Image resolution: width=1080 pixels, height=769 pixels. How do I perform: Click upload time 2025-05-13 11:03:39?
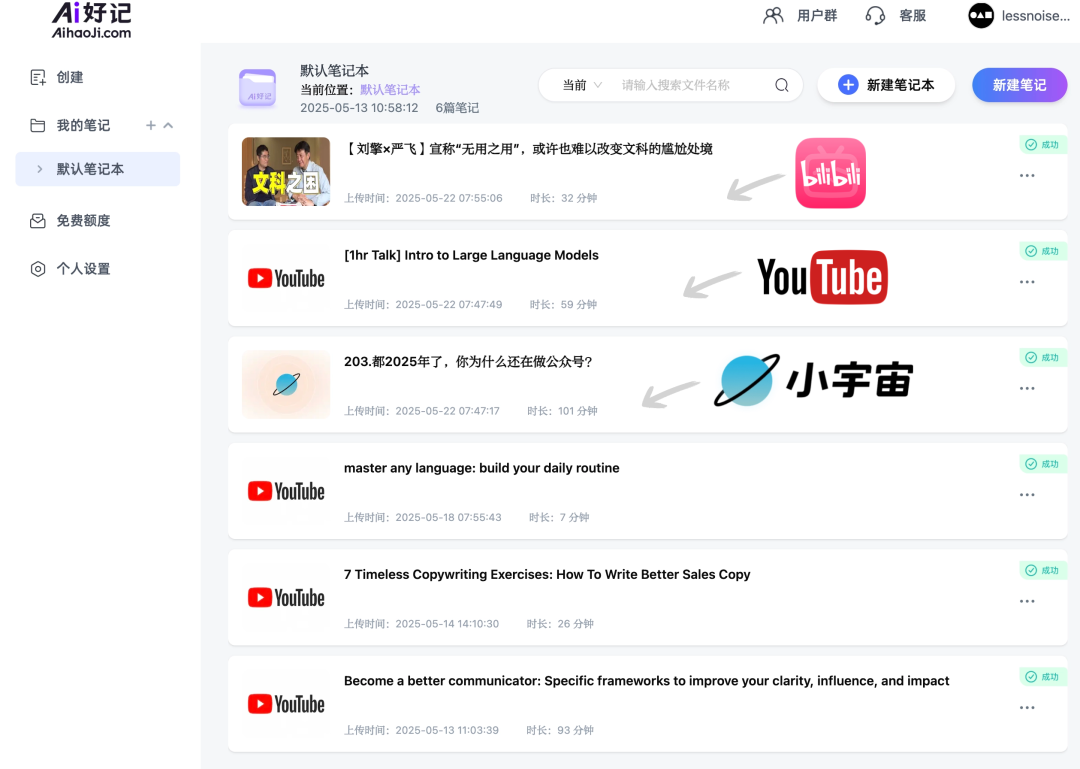(x=421, y=730)
